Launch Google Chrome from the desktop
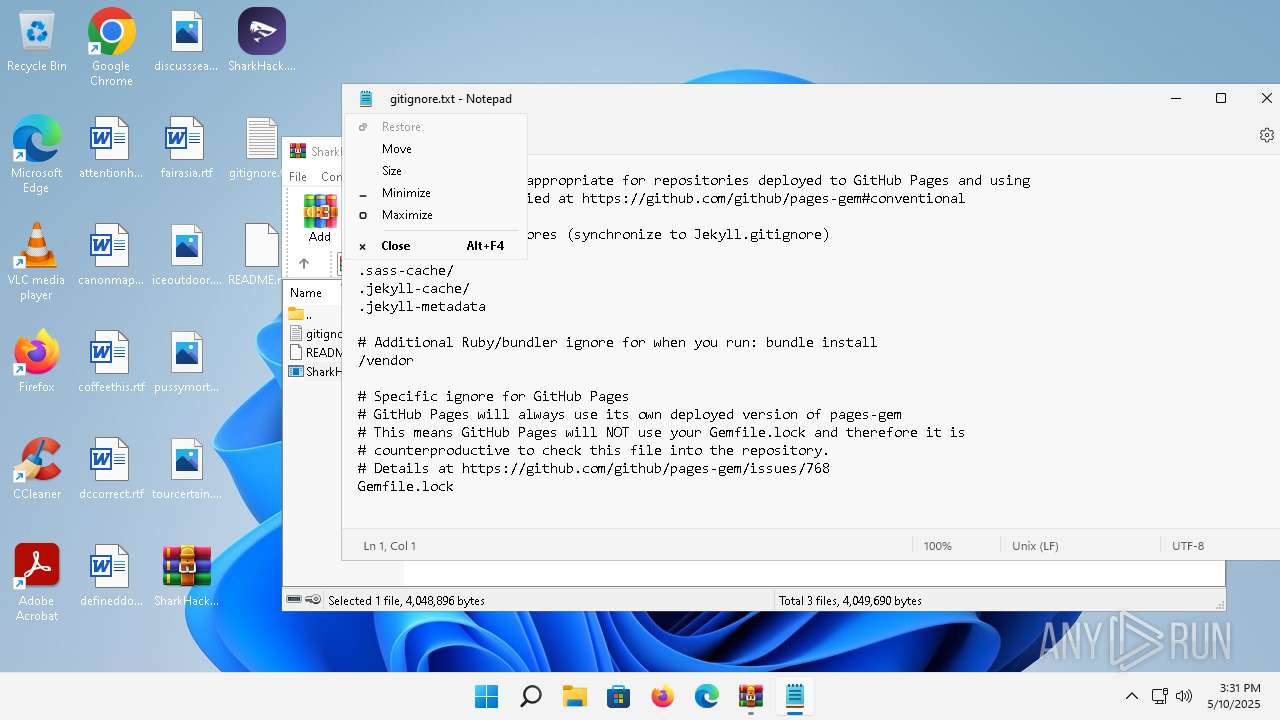Image resolution: width=1280 pixels, height=720 pixels. (x=111, y=47)
